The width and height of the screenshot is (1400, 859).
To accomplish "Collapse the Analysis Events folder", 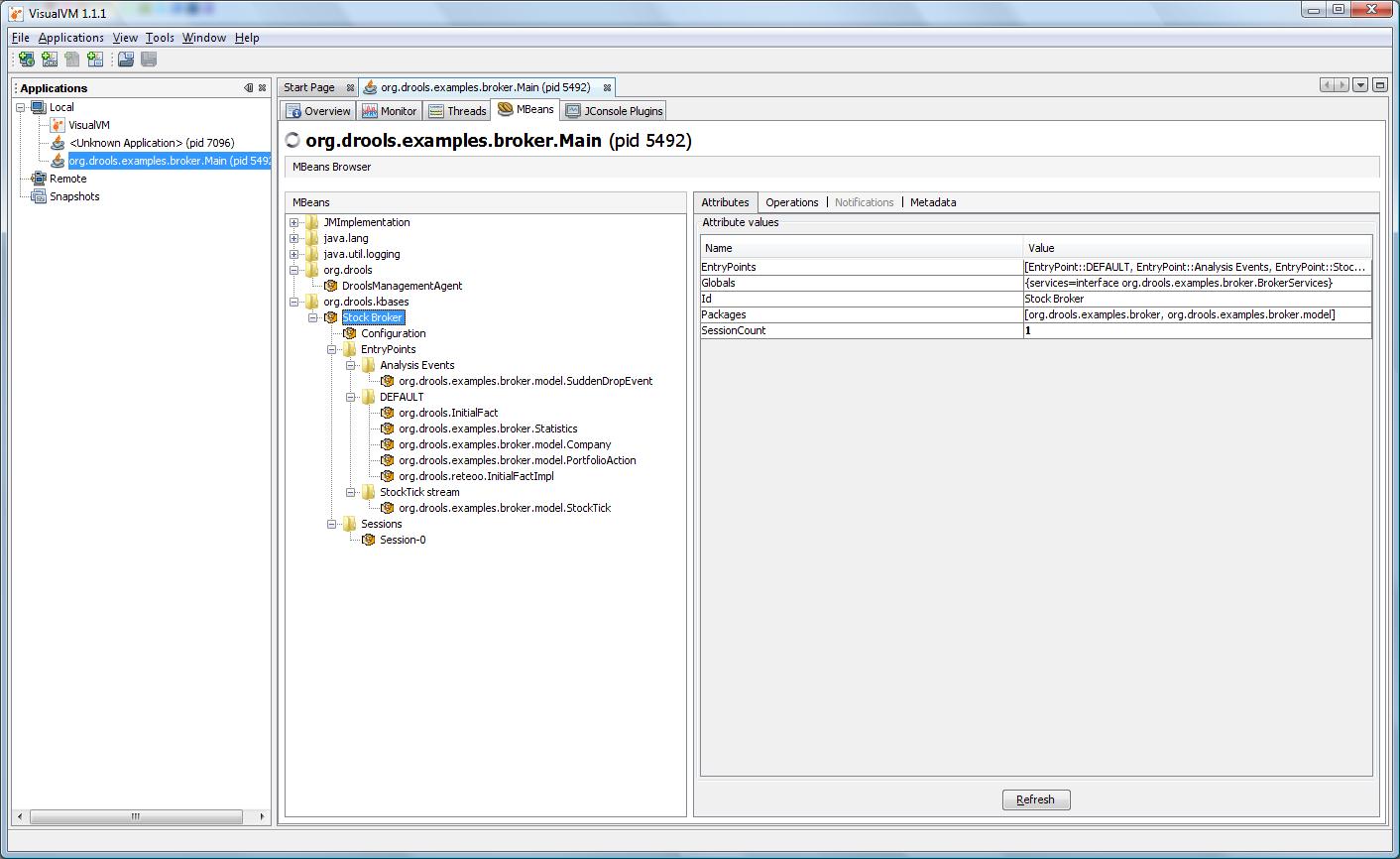I will coord(351,365).
